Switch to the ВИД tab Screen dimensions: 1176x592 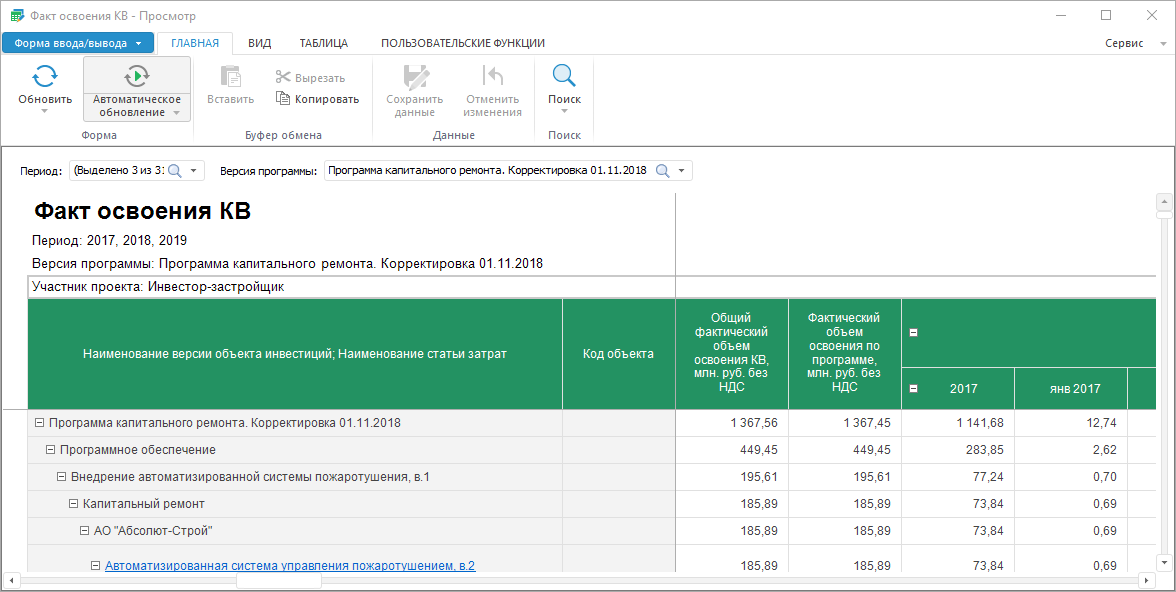click(x=259, y=43)
